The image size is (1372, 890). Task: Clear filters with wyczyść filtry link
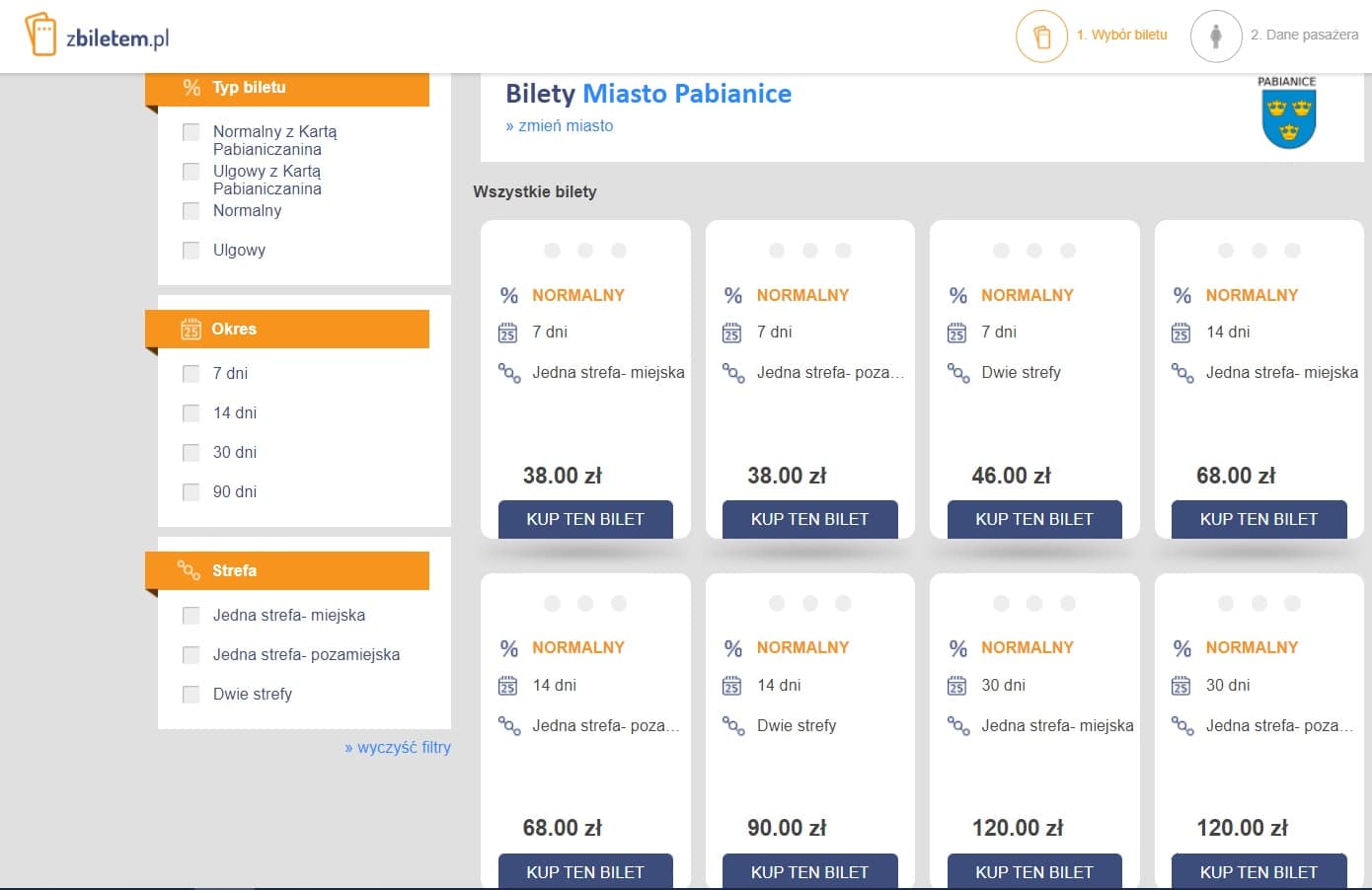[398, 748]
